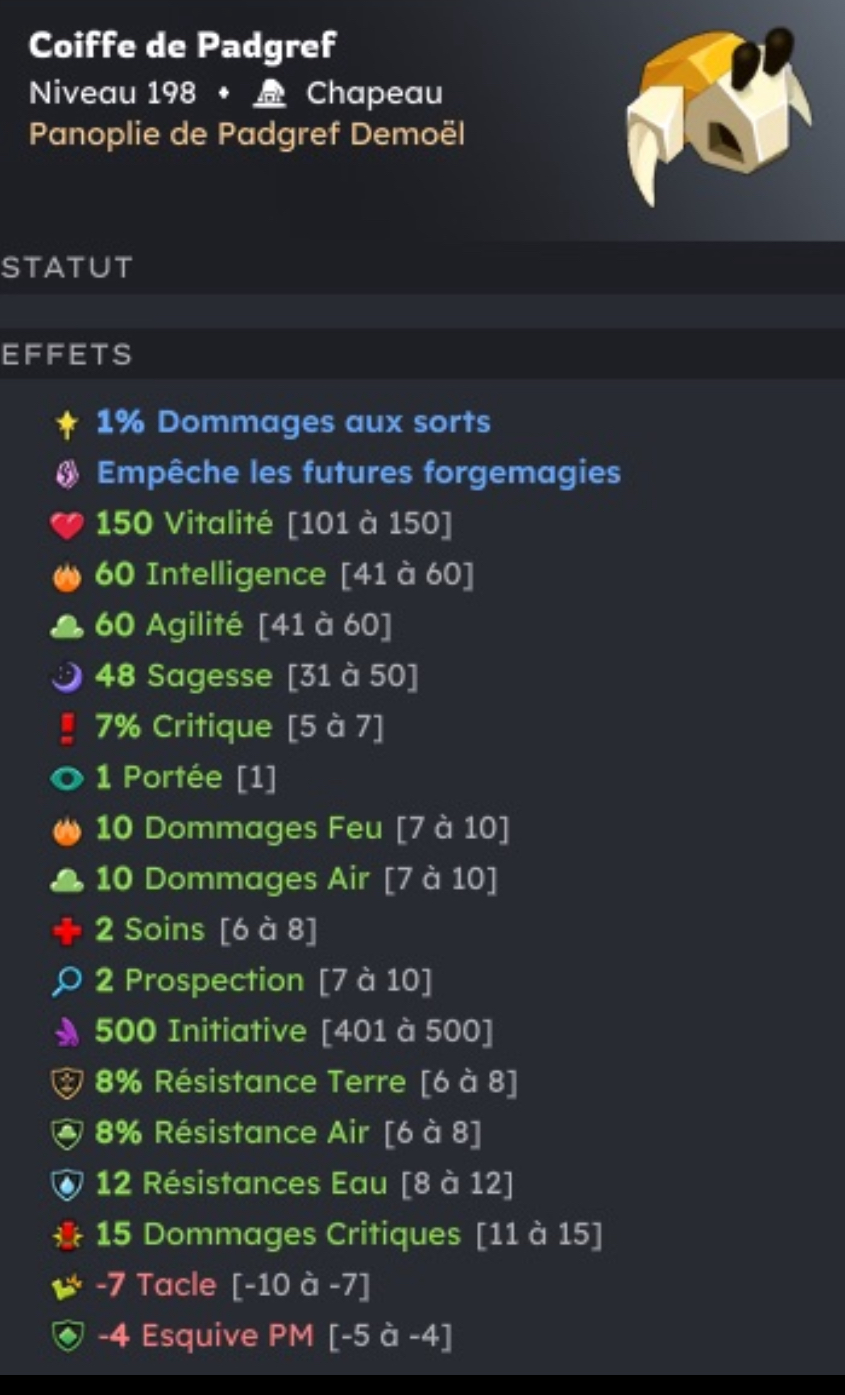Click the Tacle penalty icon

67,1286
